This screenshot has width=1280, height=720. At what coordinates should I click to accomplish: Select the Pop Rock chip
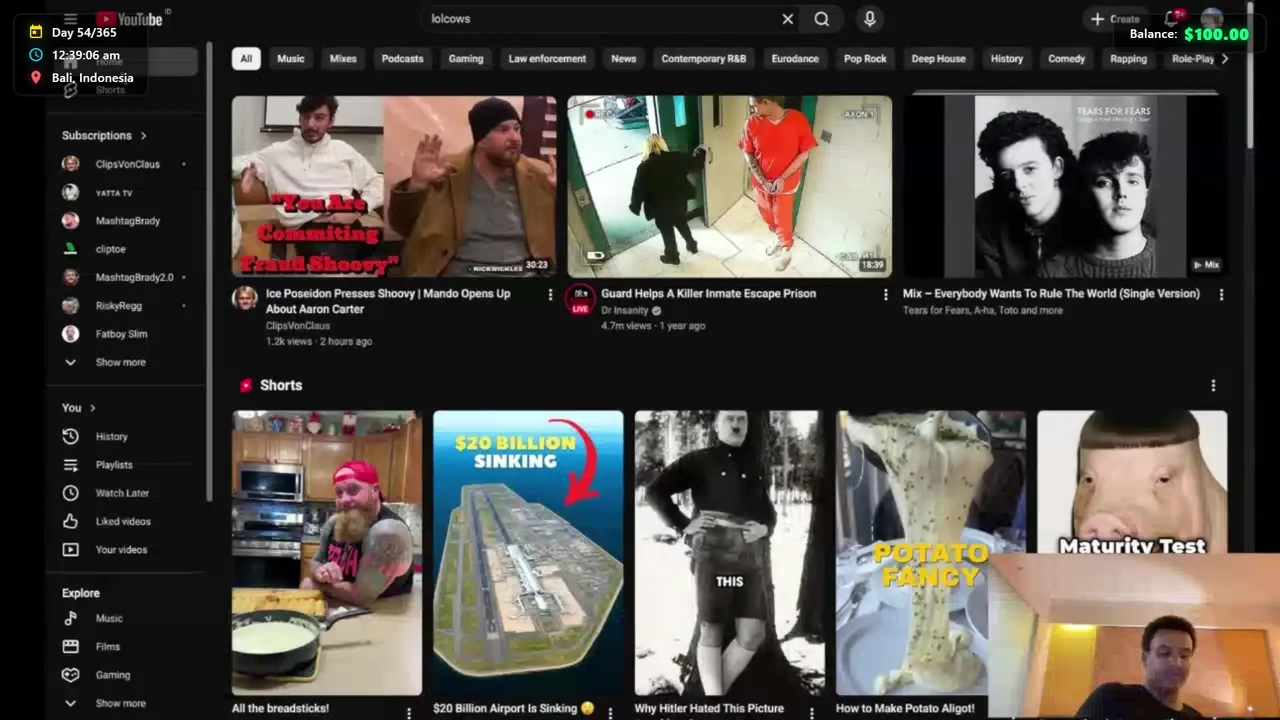click(865, 59)
